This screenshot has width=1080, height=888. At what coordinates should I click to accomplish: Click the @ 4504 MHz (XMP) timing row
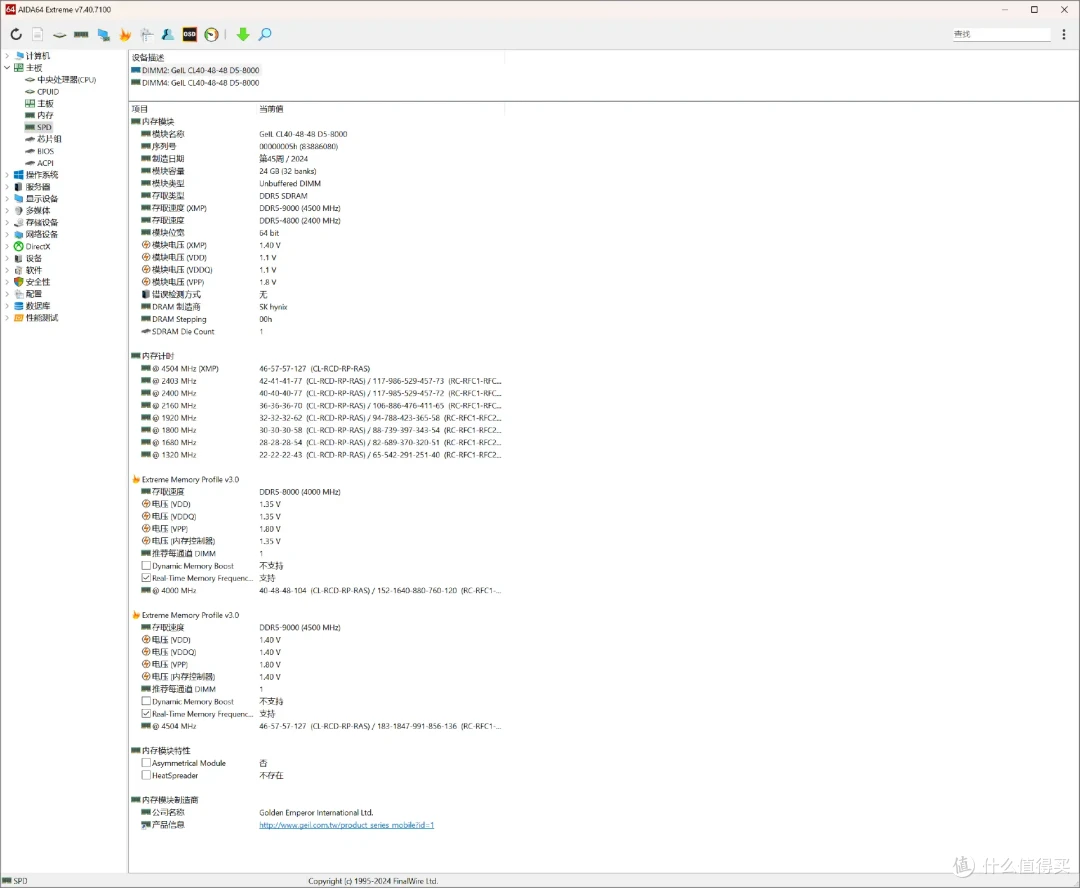click(317, 369)
